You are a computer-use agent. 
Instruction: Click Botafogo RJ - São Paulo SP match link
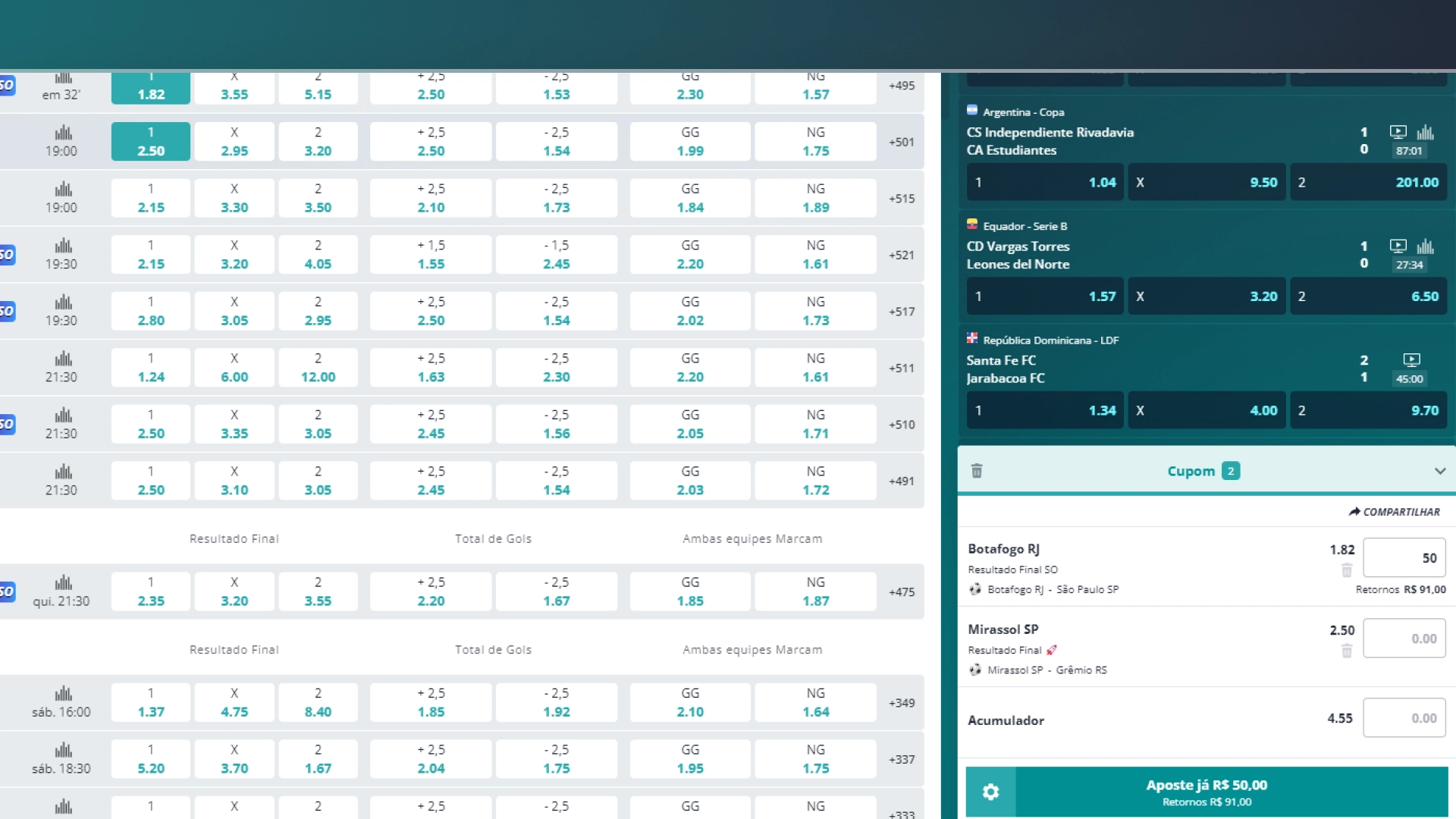[1053, 589]
